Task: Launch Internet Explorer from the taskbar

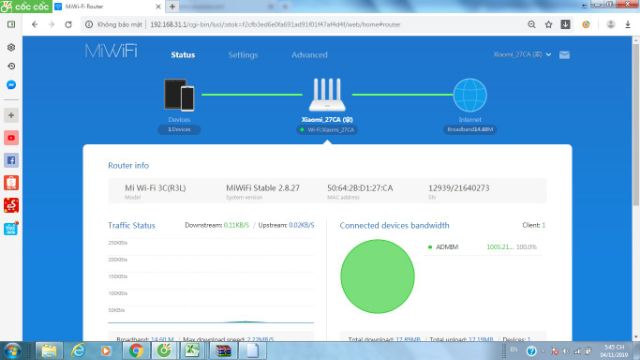Action: click(x=78, y=351)
